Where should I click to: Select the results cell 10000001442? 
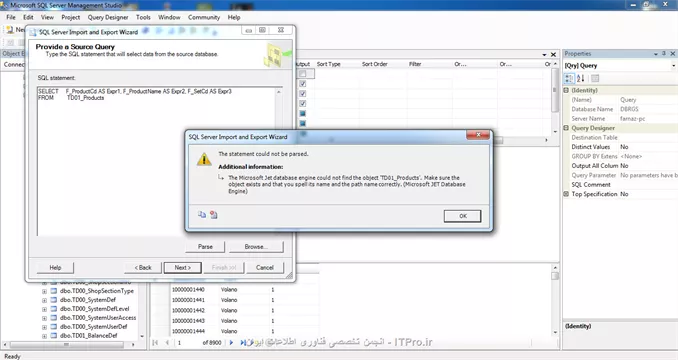tap(189, 310)
